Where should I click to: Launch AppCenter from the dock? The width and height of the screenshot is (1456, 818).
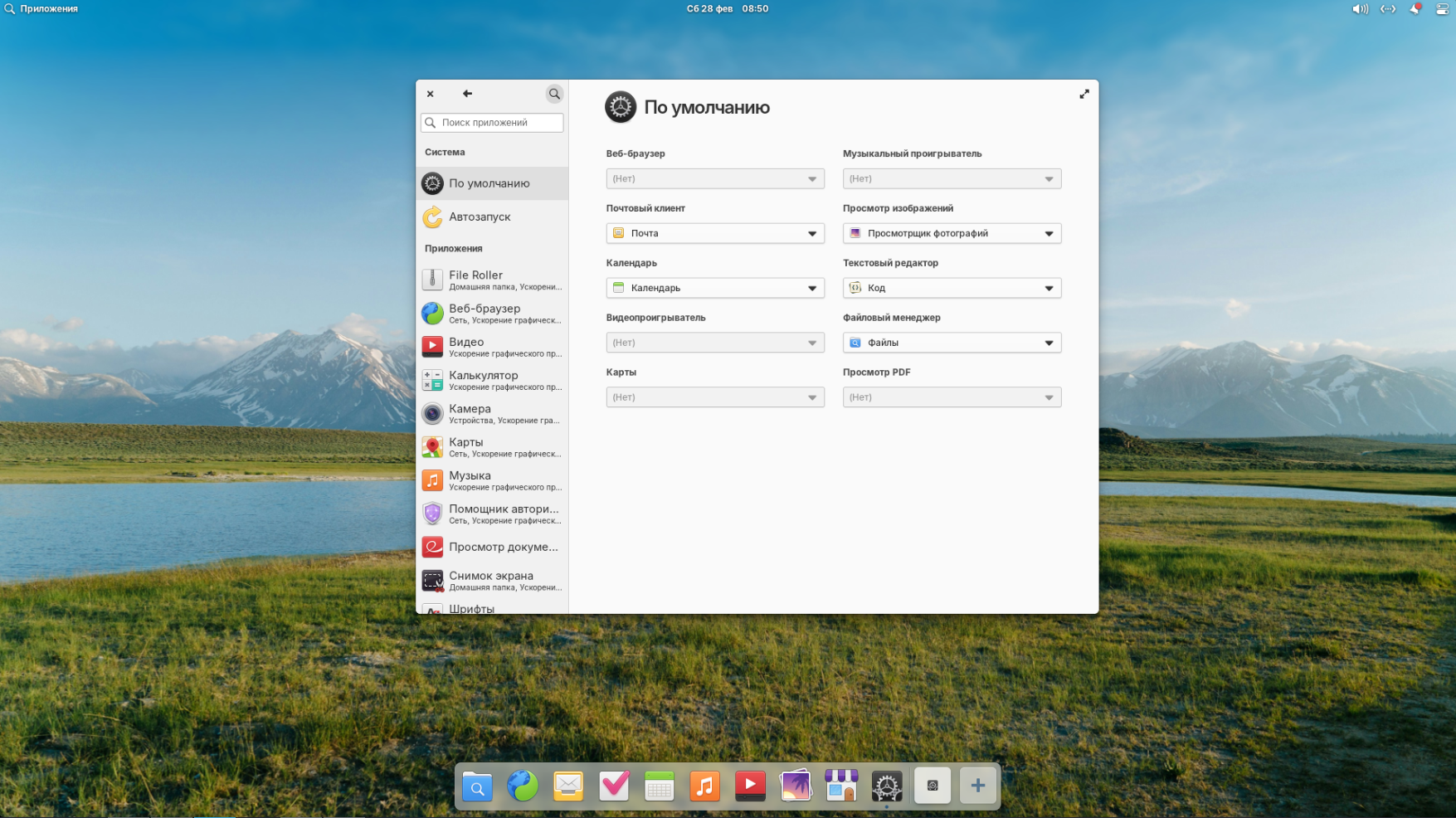click(x=840, y=786)
